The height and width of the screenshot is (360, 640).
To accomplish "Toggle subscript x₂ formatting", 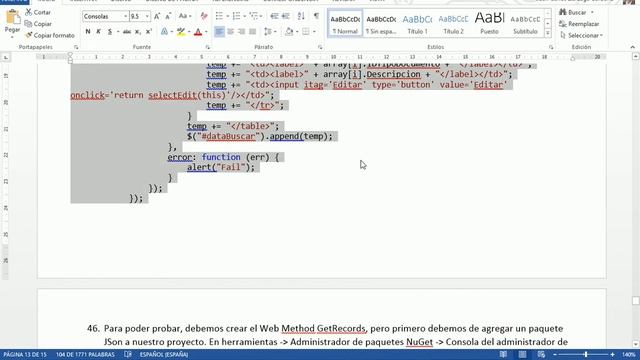I will [x=138, y=31].
